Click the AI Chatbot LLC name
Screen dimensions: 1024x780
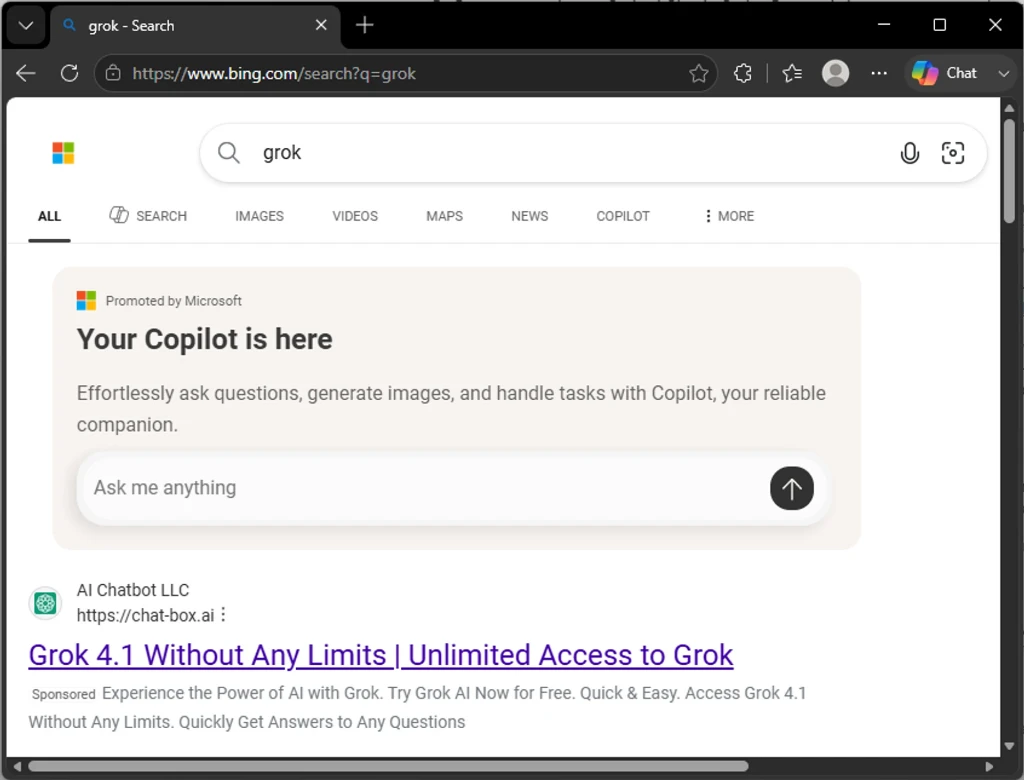click(133, 590)
